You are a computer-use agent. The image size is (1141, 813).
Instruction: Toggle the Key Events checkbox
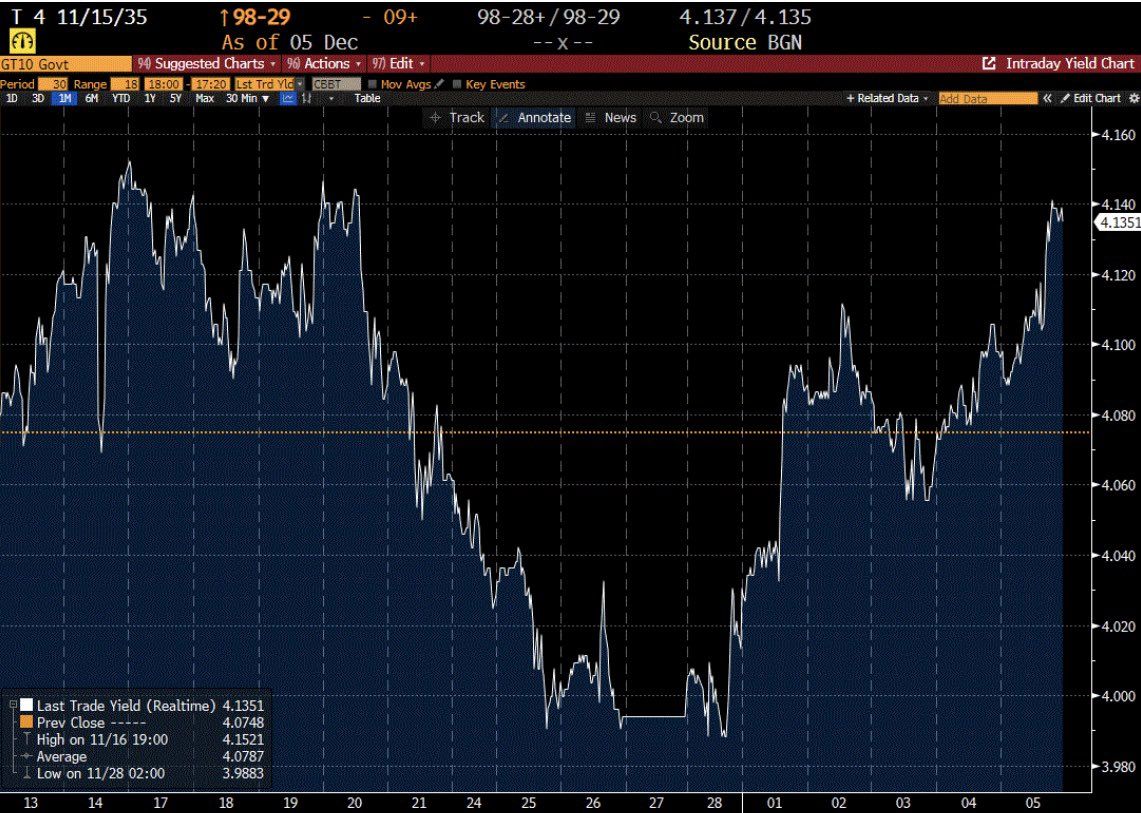457,84
